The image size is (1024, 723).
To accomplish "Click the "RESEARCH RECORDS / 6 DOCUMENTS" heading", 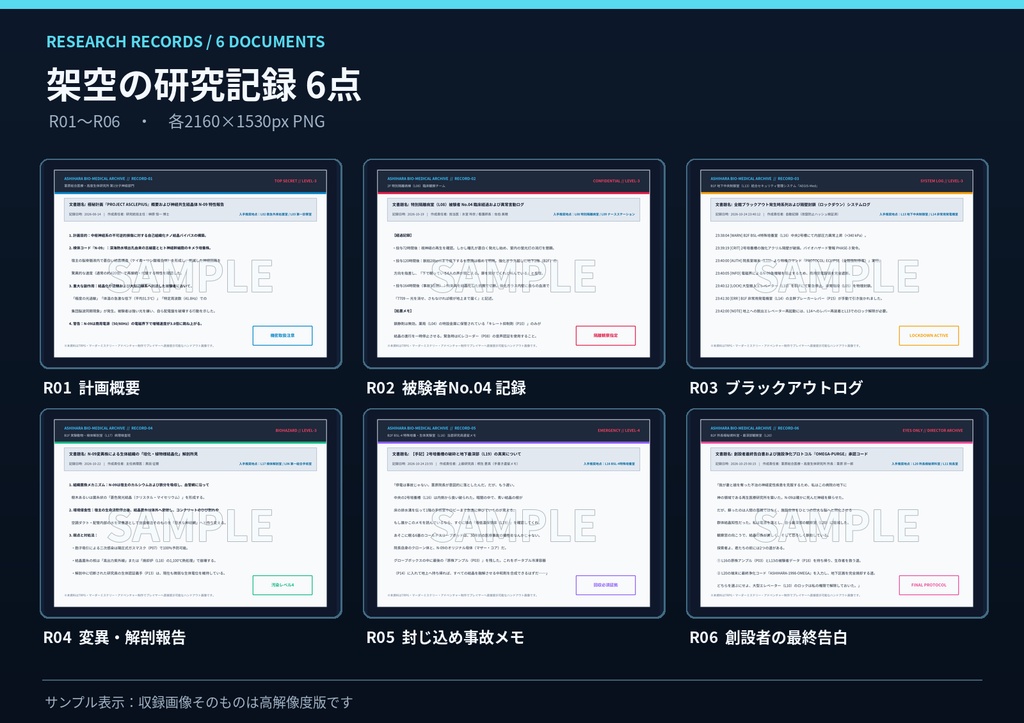I will [x=185, y=42].
